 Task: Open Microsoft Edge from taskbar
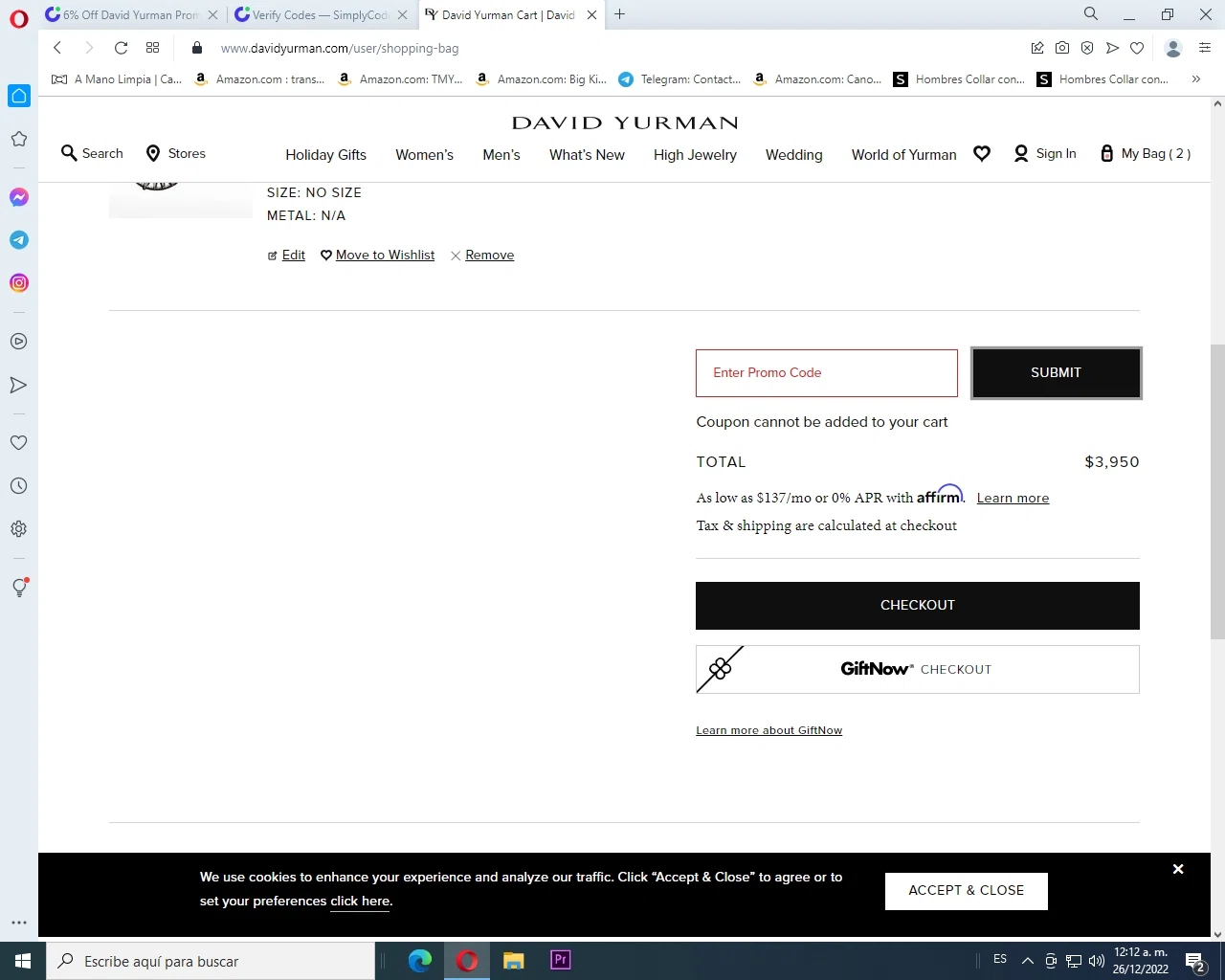[x=420, y=961]
